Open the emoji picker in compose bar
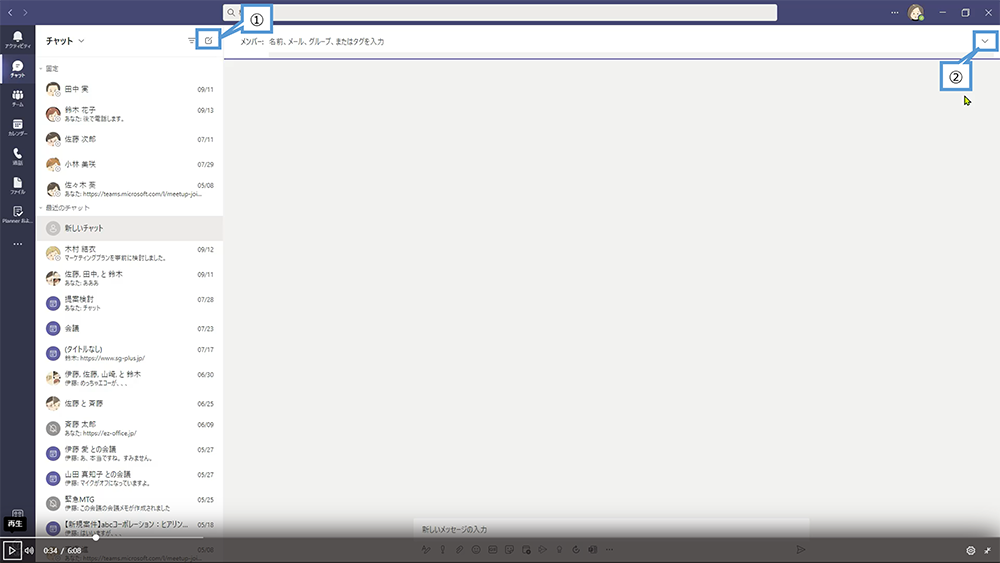The image size is (1000, 563). [476, 549]
